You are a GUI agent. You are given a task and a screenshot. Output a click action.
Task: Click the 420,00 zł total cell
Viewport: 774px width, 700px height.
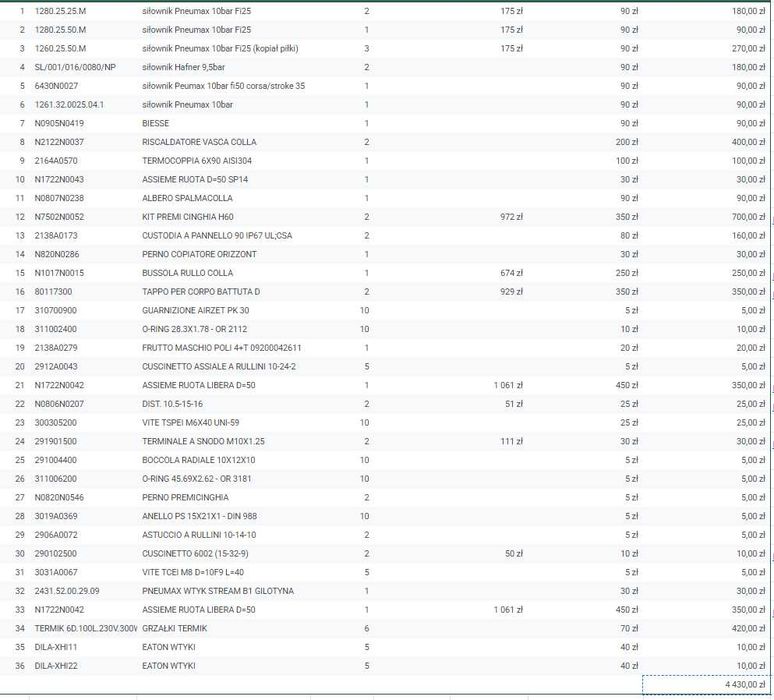pyautogui.click(x=748, y=629)
